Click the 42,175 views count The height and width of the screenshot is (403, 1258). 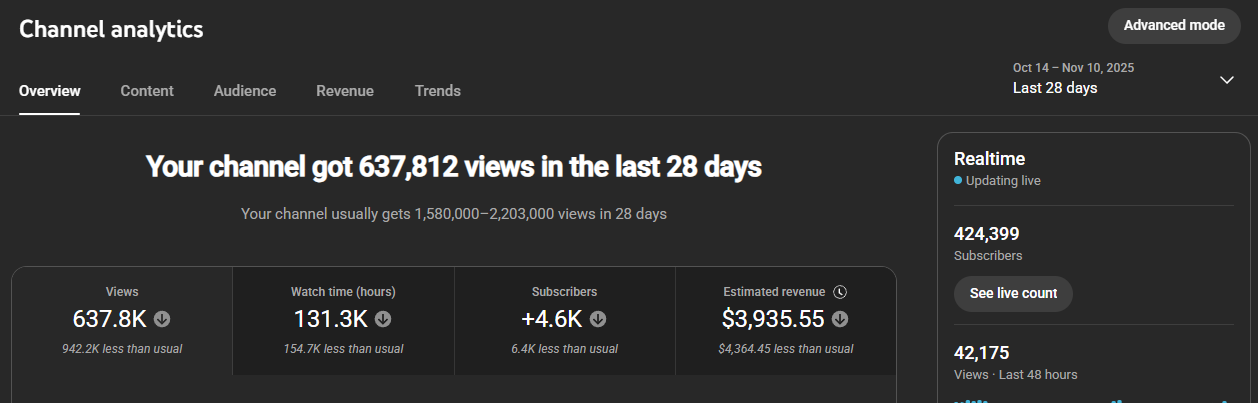pos(982,353)
